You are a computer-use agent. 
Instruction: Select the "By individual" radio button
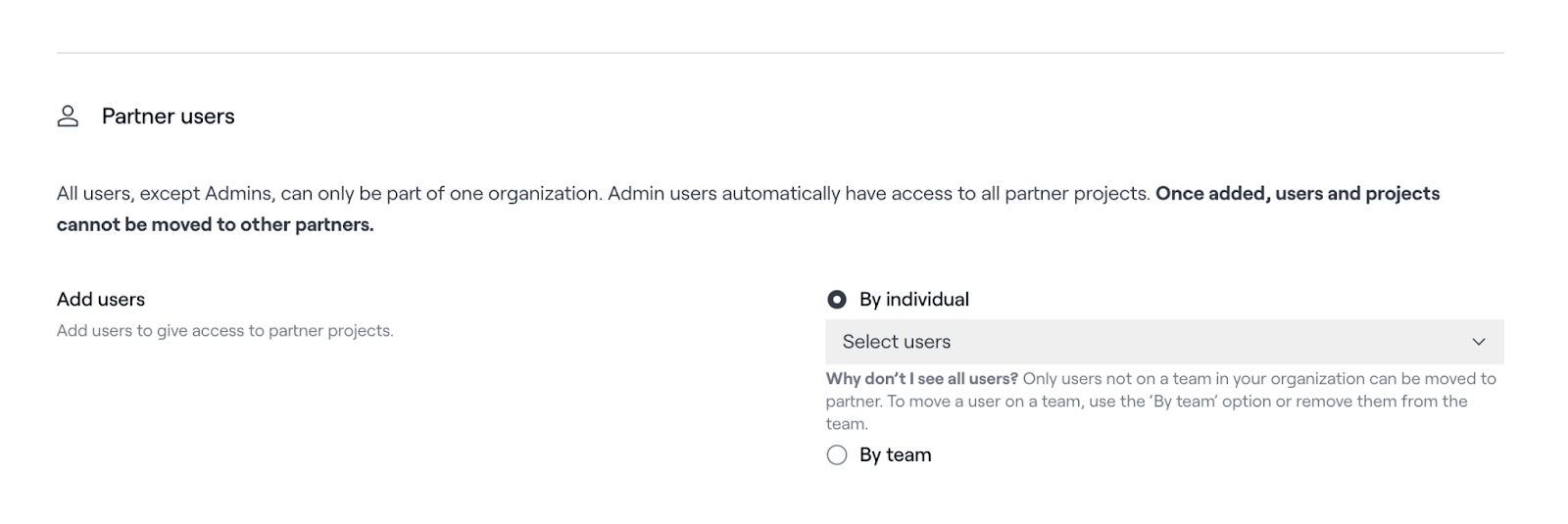pyautogui.click(x=837, y=300)
